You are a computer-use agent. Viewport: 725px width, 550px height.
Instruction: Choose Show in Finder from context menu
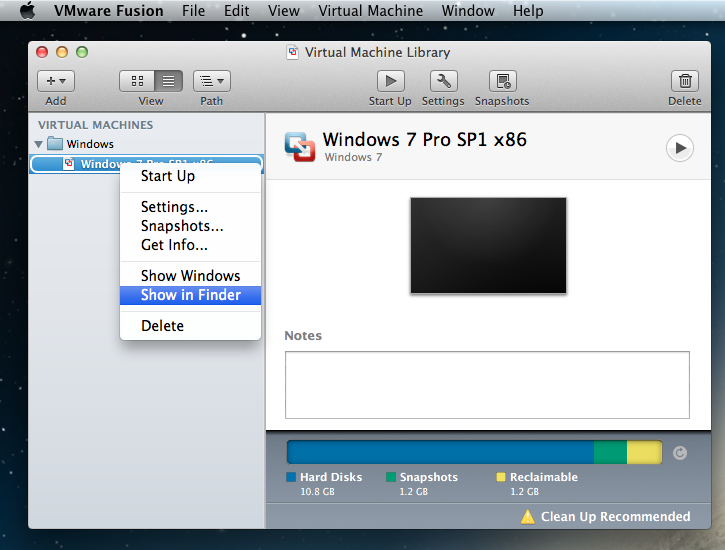tap(190, 295)
